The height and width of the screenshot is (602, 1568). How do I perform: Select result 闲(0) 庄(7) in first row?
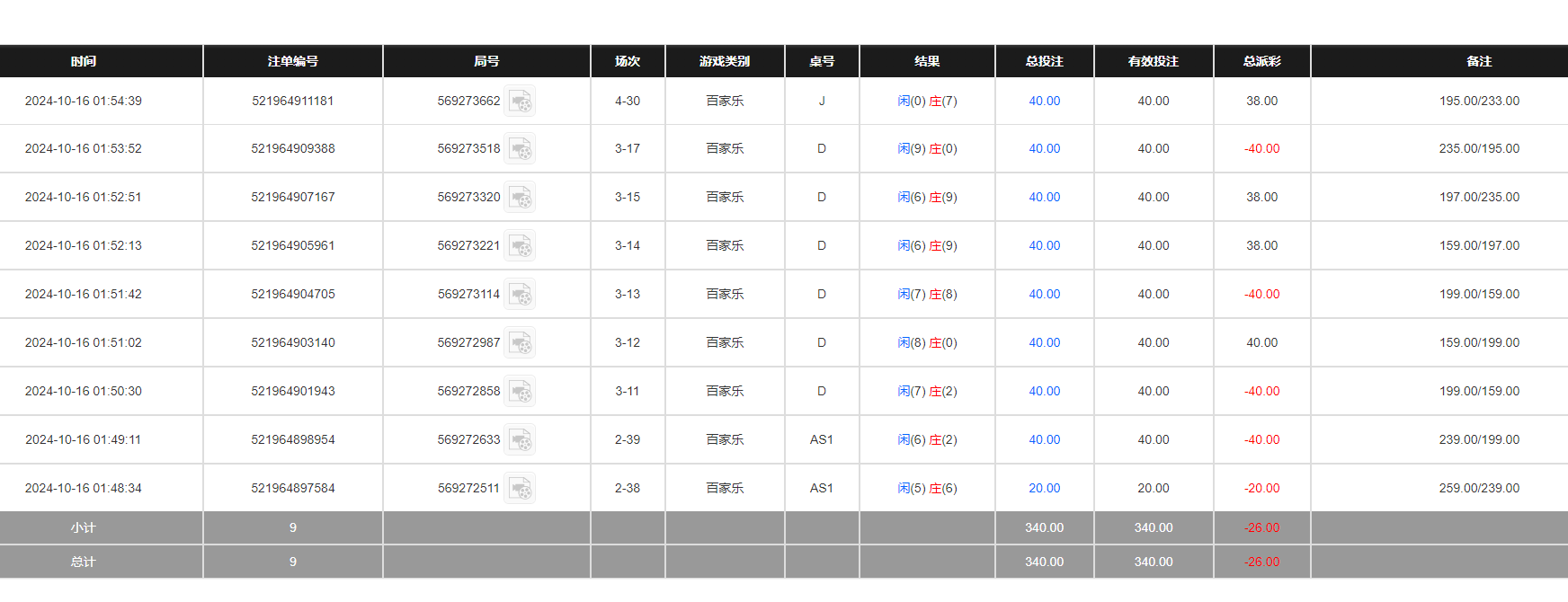click(x=927, y=101)
